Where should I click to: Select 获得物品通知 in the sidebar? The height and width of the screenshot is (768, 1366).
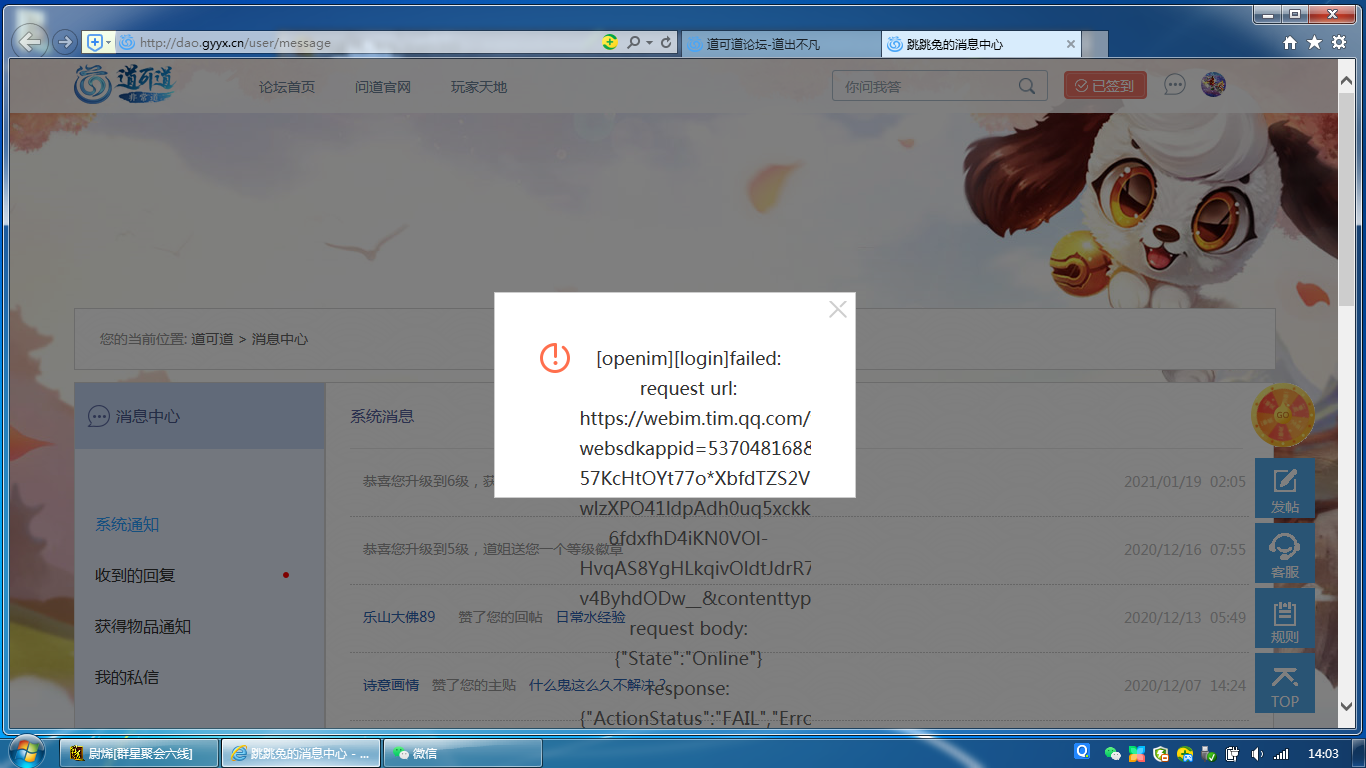143,626
